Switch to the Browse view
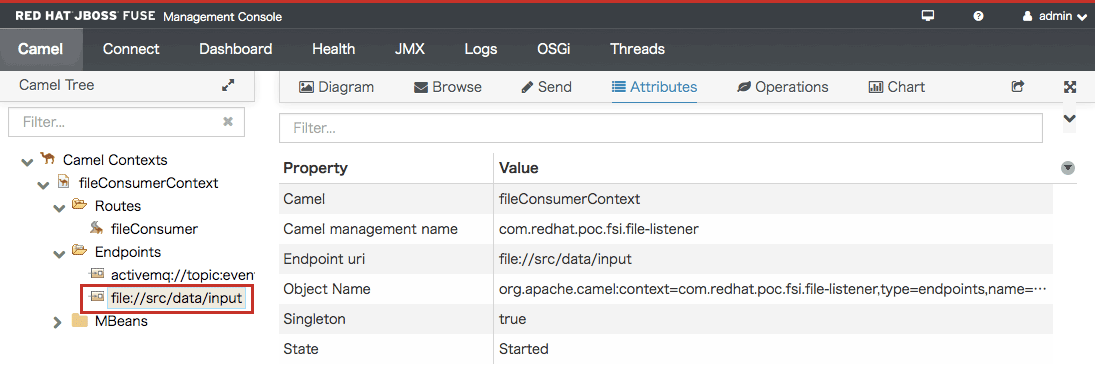The width and height of the screenshot is (1095, 370). click(x=448, y=87)
